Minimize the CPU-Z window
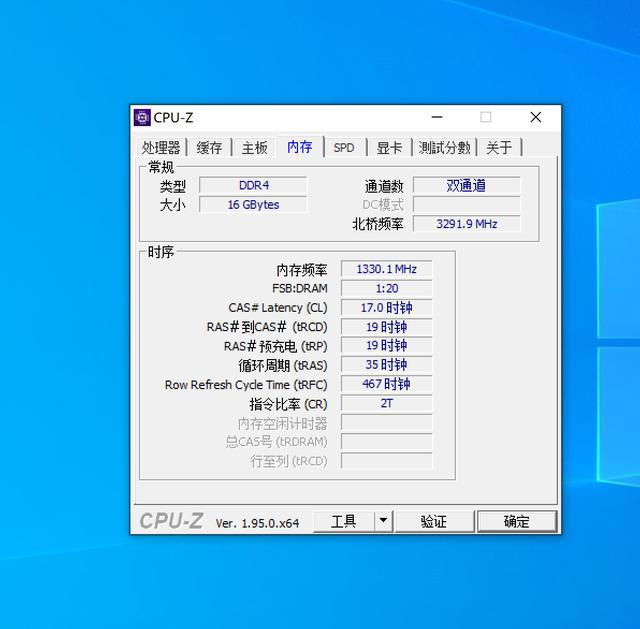Image resolution: width=640 pixels, height=629 pixels. [437, 118]
